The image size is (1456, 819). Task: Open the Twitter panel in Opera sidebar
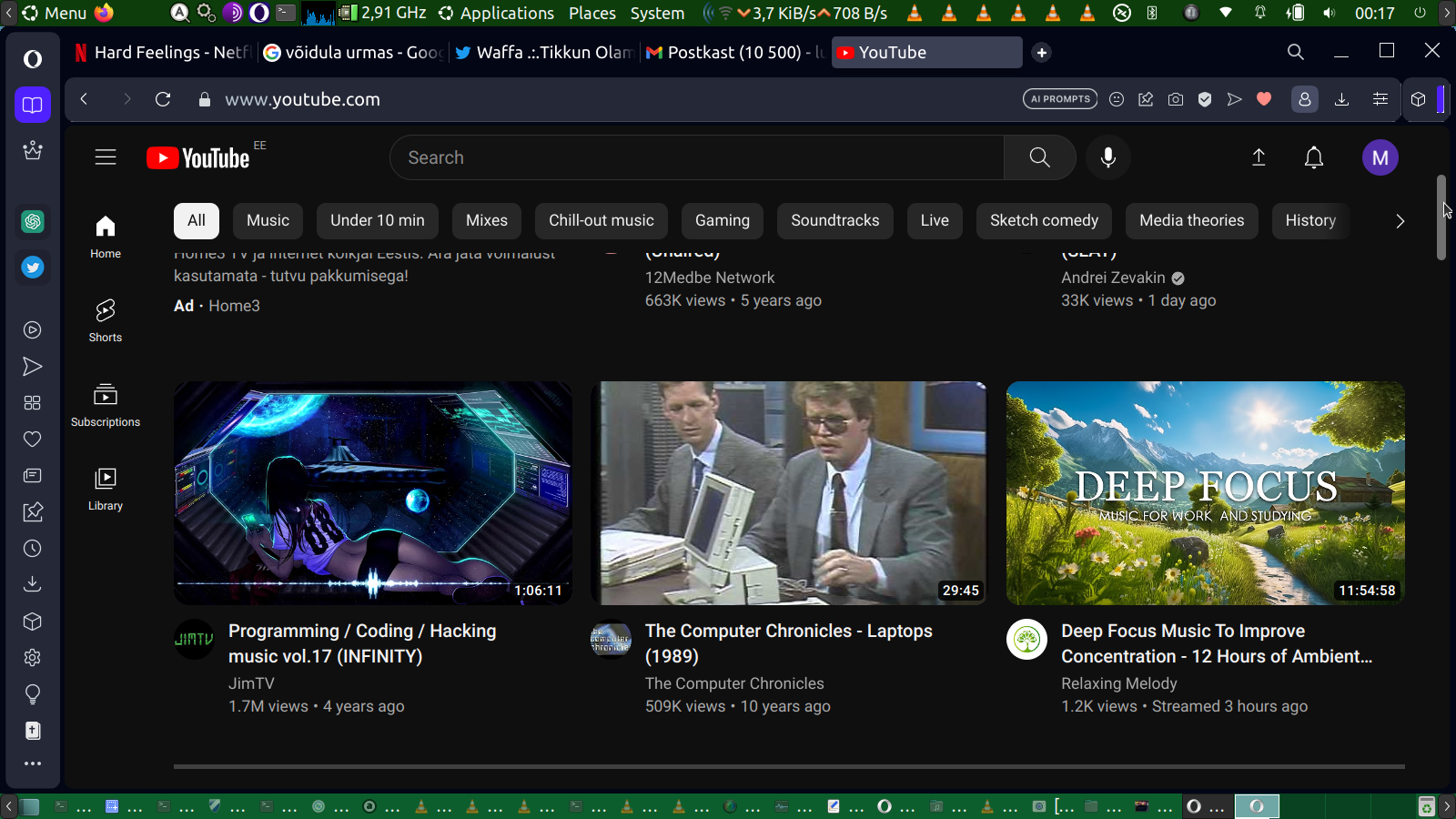tap(33, 268)
